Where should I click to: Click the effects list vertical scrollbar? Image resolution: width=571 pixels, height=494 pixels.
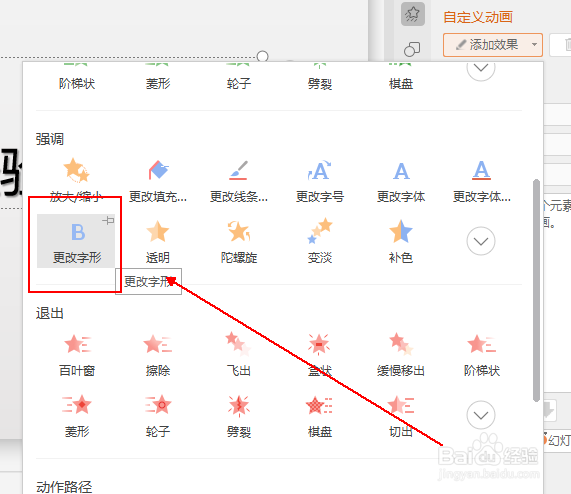[x=536, y=290]
